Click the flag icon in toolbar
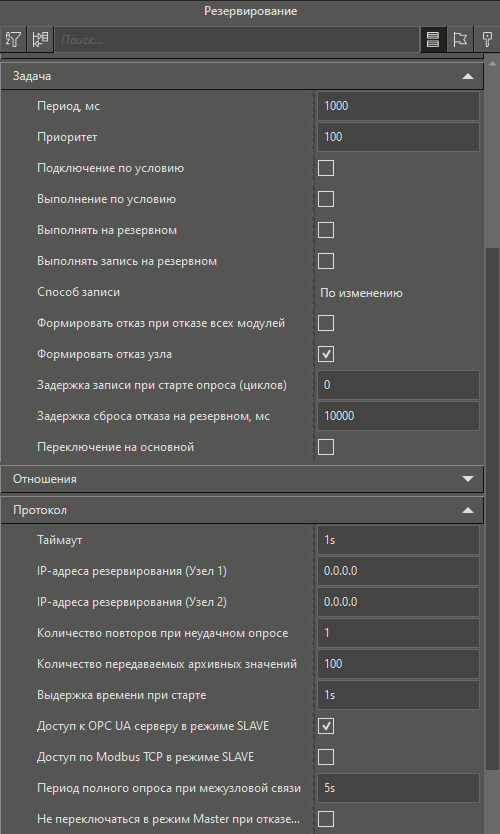This screenshot has width=500, height=834. click(x=460, y=39)
